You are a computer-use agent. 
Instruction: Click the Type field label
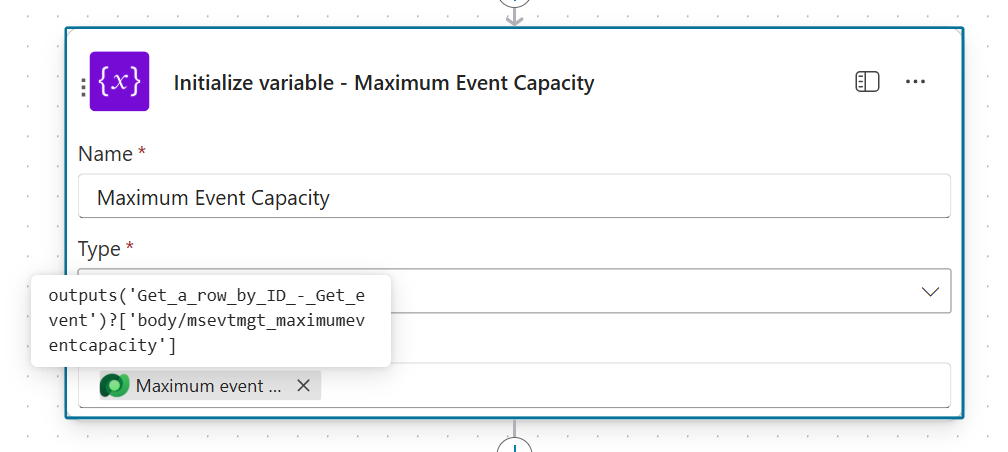tap(99, 248)
